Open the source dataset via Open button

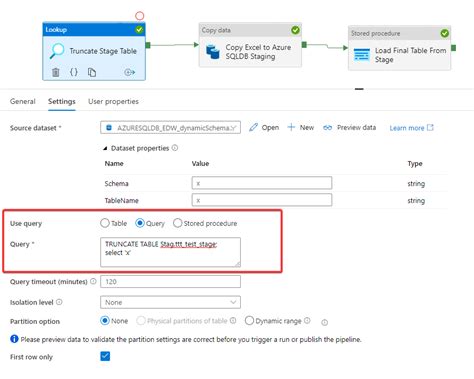click(264, 127)
